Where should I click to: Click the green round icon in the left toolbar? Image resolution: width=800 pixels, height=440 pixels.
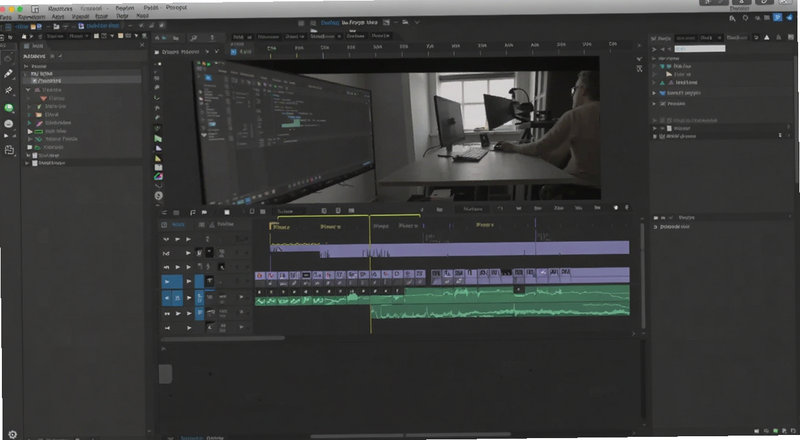coord(9,108)
